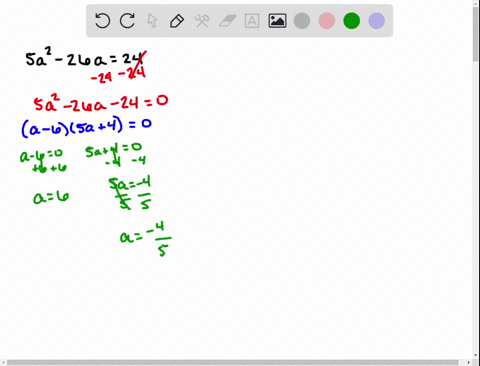The width and height of the screenshot is (480, 366).
Task: Click the redo arrow icon
Action: click(x=127, y=21)
